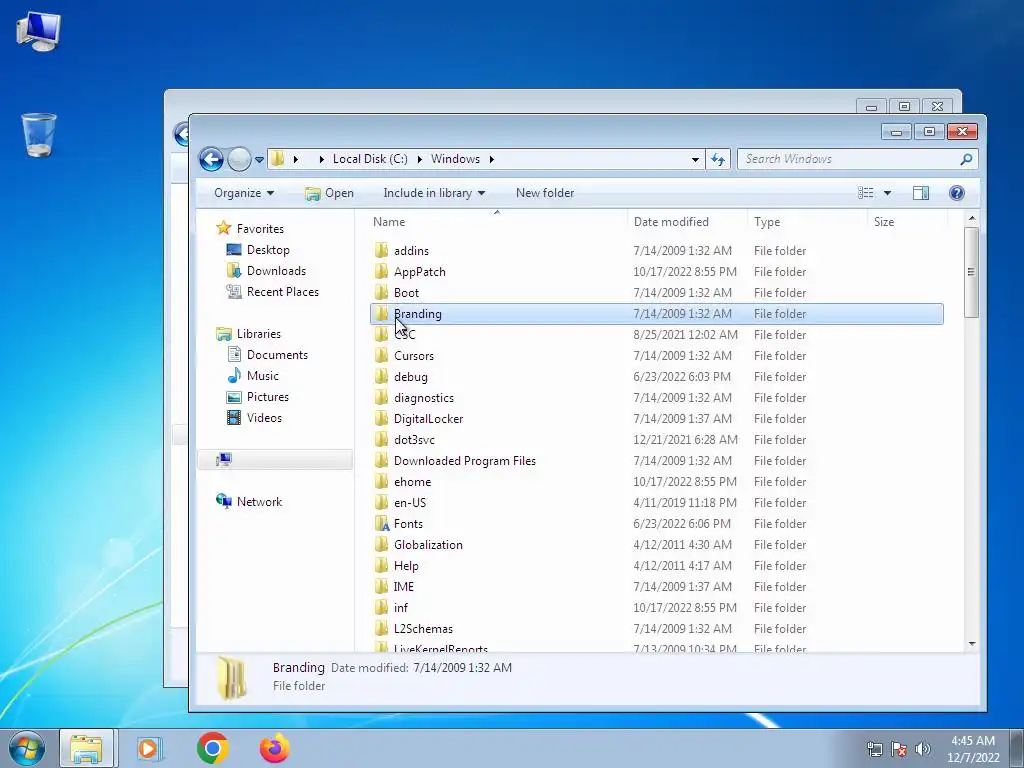Launch Google Chrome from the taskbar
The image size is (1024, 768).
[x=212, y=748]
